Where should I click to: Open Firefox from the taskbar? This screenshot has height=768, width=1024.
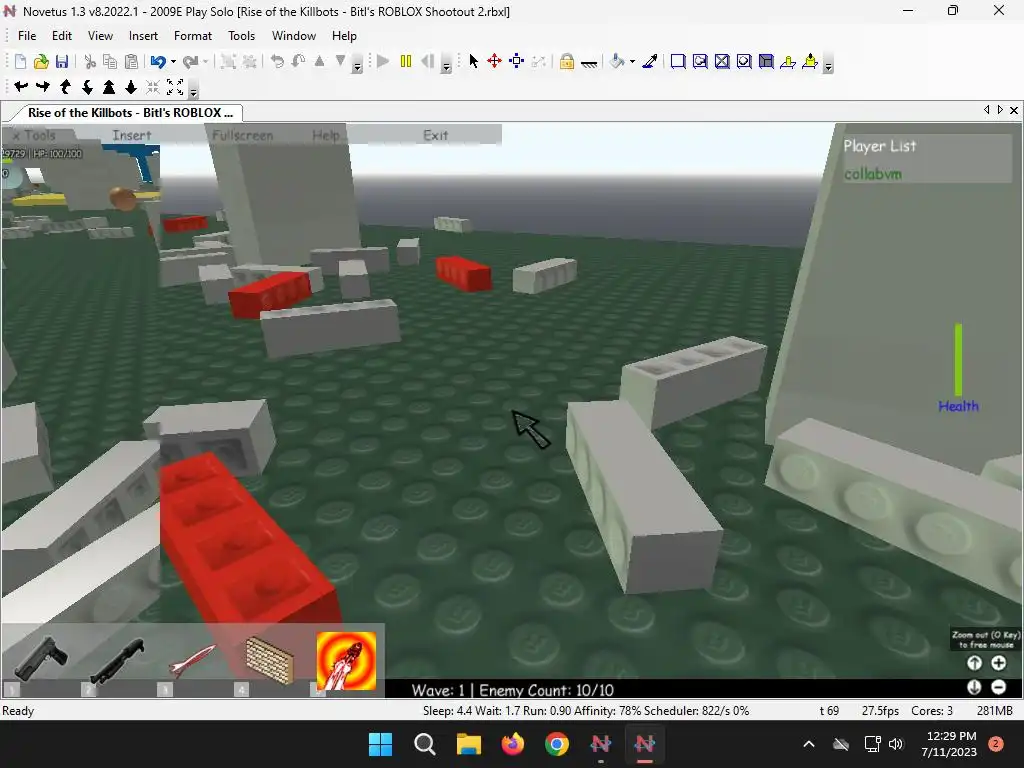coord(513,744)
